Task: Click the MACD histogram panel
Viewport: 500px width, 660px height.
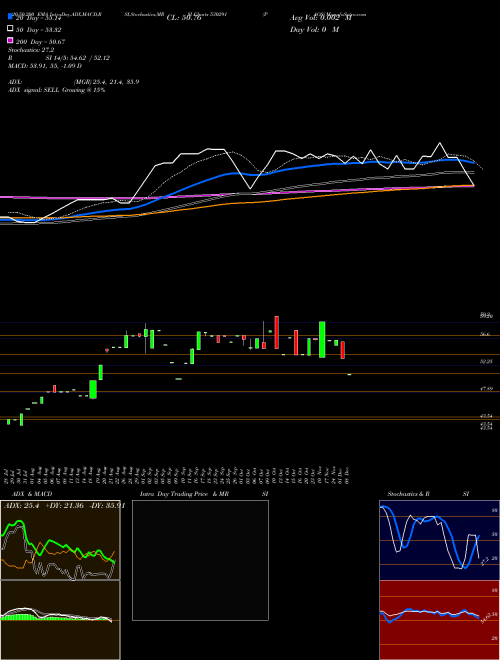Action: (60, 620)
